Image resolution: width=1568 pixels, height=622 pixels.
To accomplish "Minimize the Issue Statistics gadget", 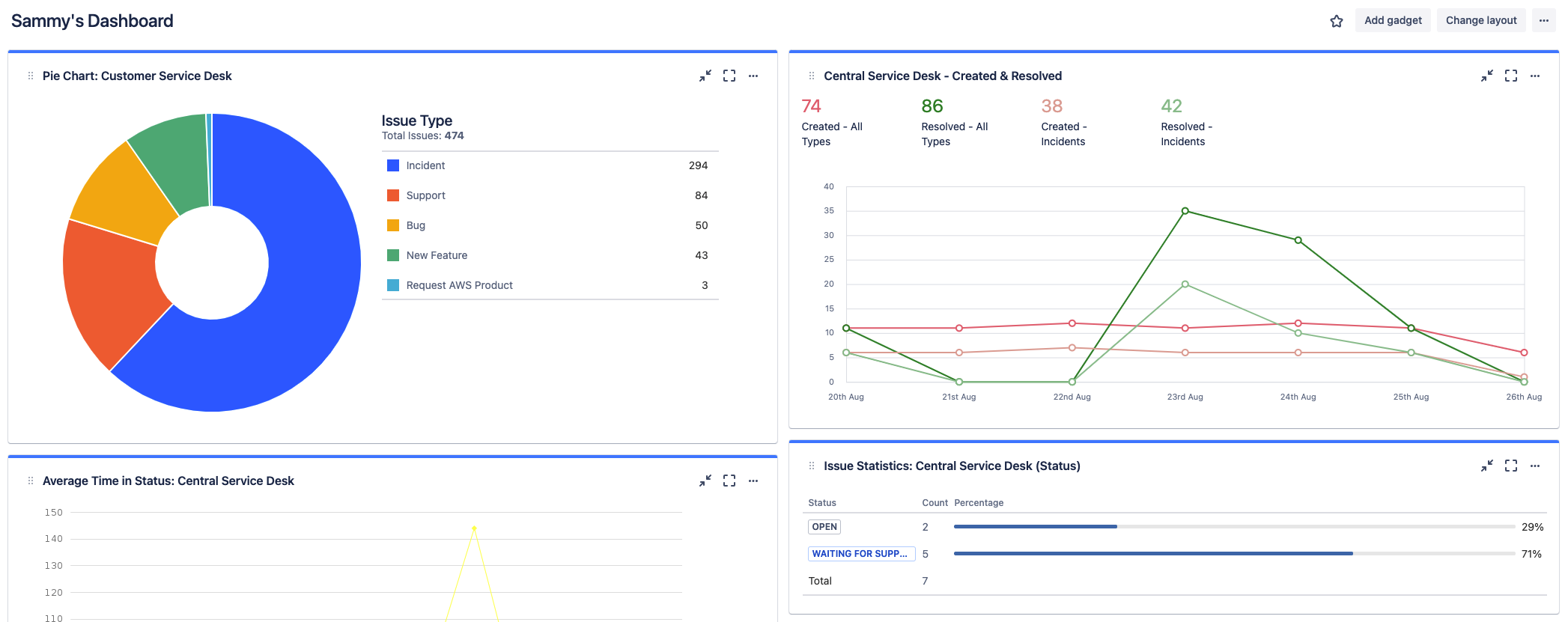I will (1486, 466).
